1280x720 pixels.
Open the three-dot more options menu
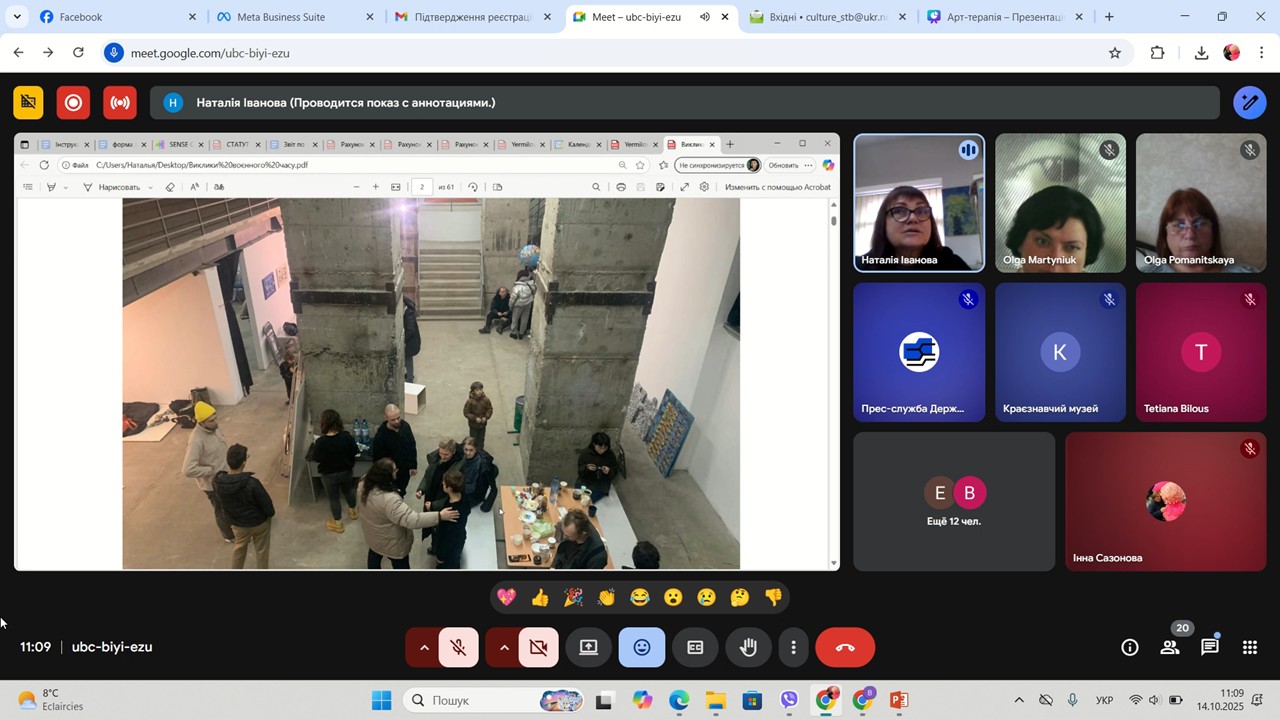(x=793, y=648)
